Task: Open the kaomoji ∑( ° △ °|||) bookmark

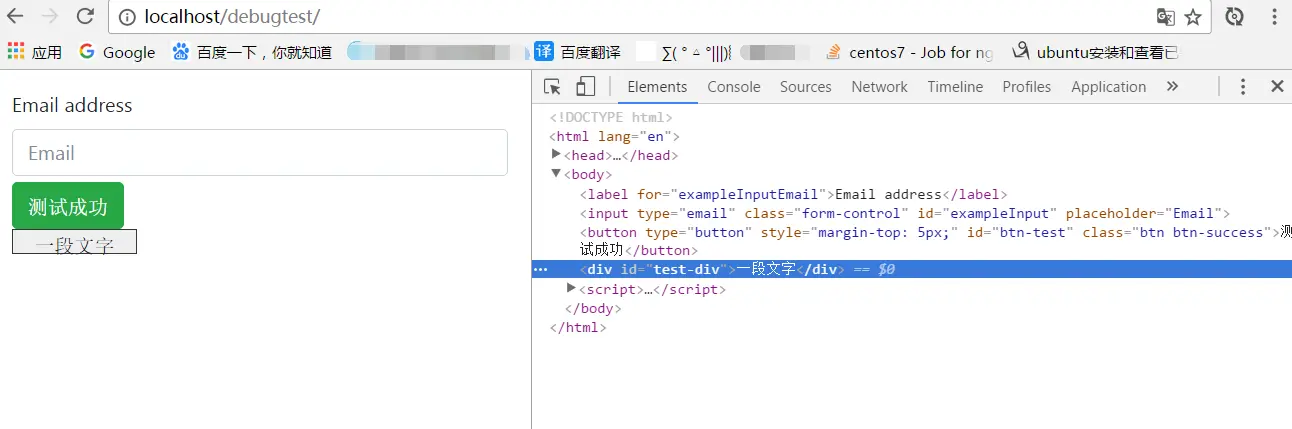Action: tap(684, 52)
